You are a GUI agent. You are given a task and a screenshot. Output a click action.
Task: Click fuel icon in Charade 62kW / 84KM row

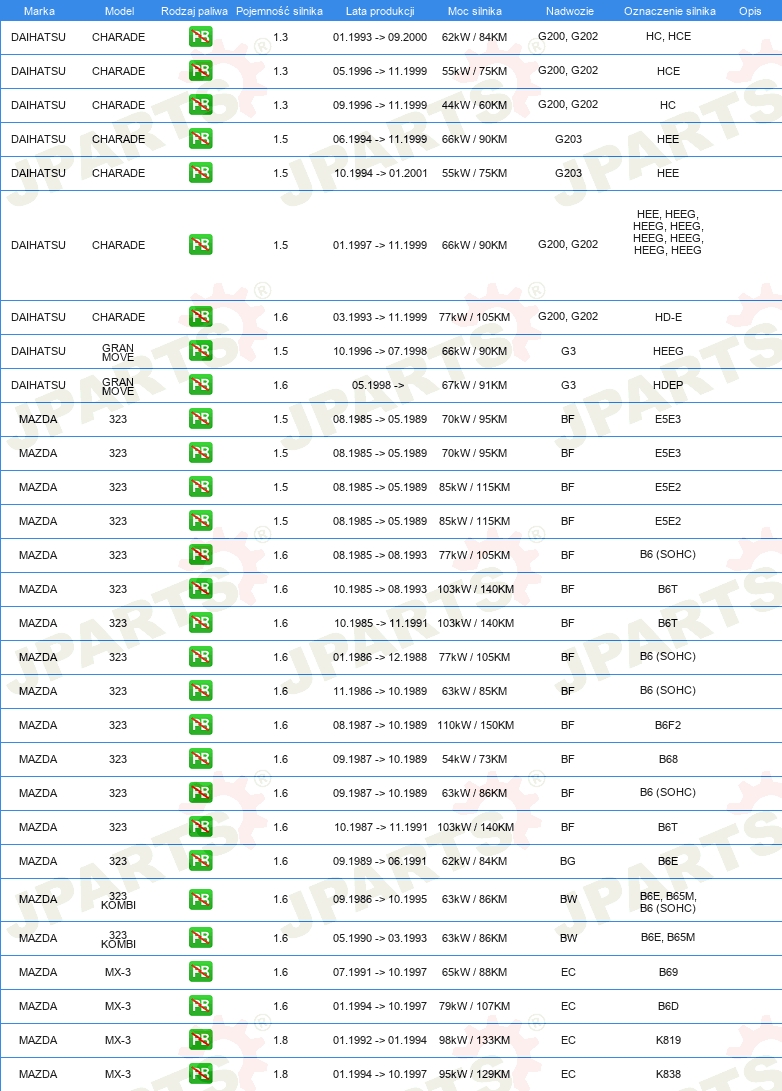pyautogui.click(x=200, y=37)
